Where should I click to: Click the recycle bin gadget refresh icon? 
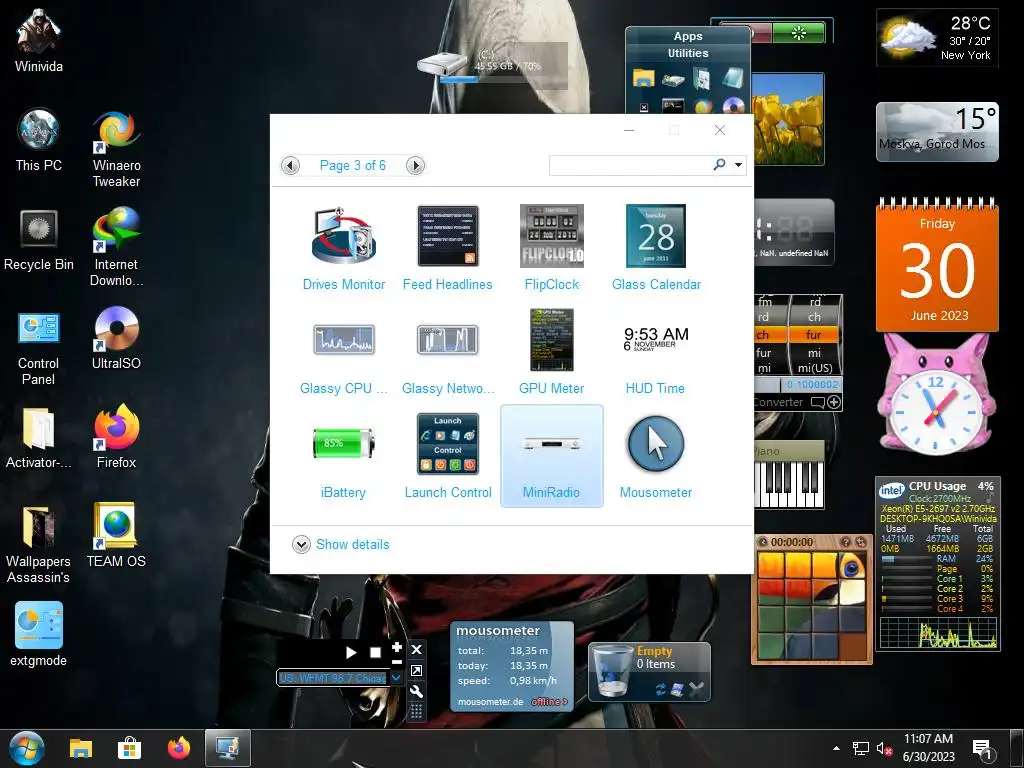(x=660, y=690)
